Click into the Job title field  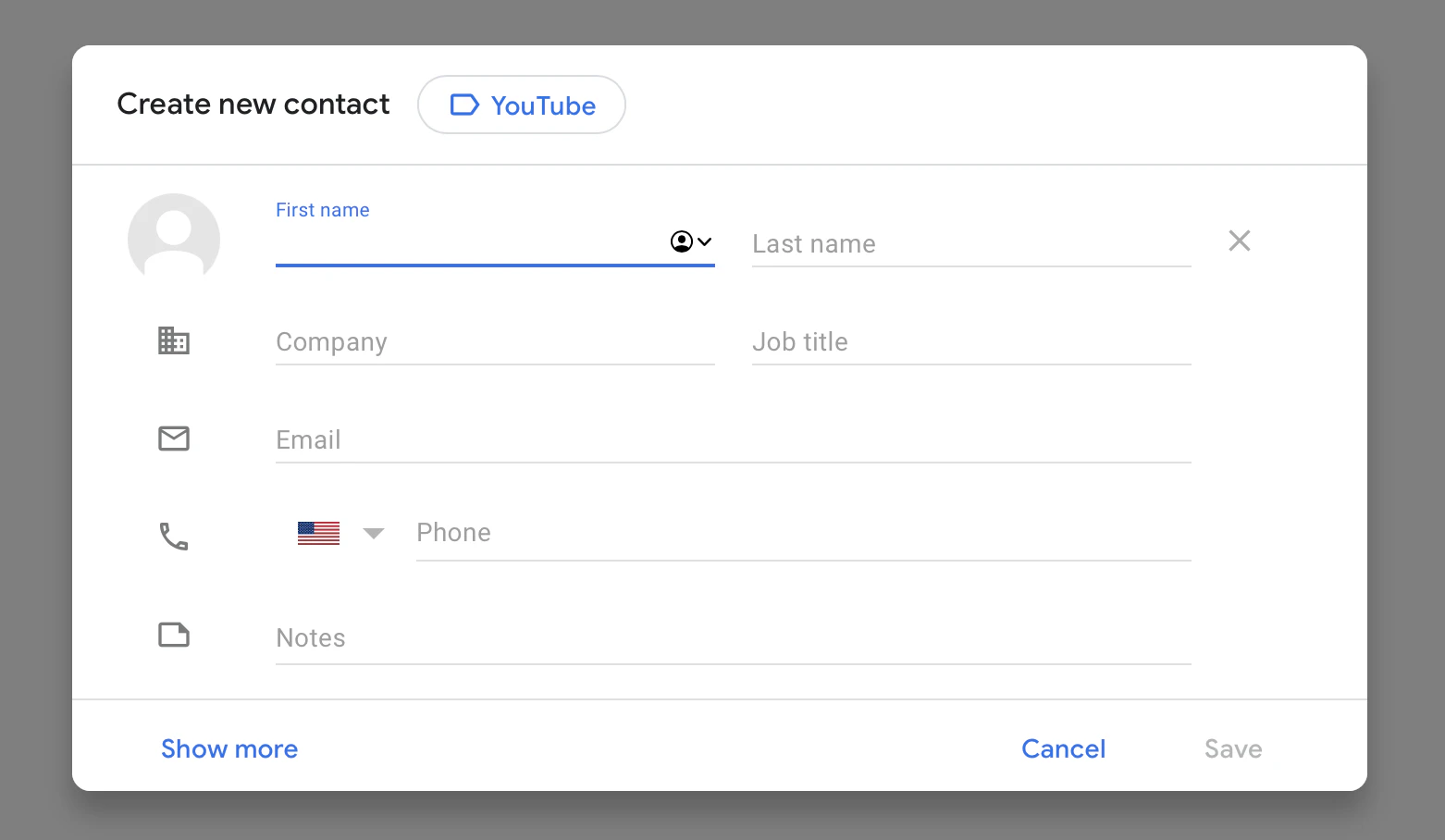[x=970, y=342]
